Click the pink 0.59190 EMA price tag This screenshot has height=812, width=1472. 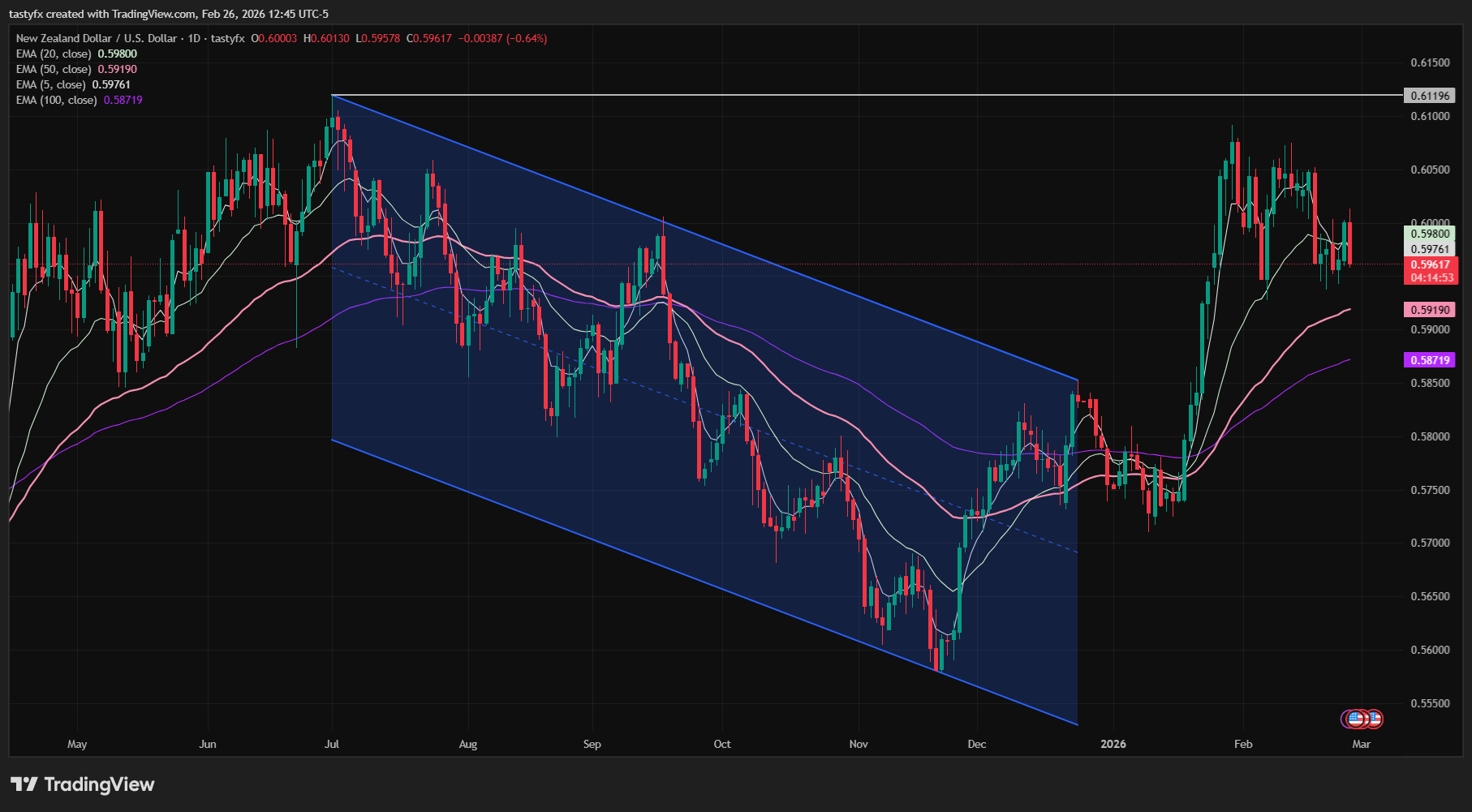click(1431, 309)
